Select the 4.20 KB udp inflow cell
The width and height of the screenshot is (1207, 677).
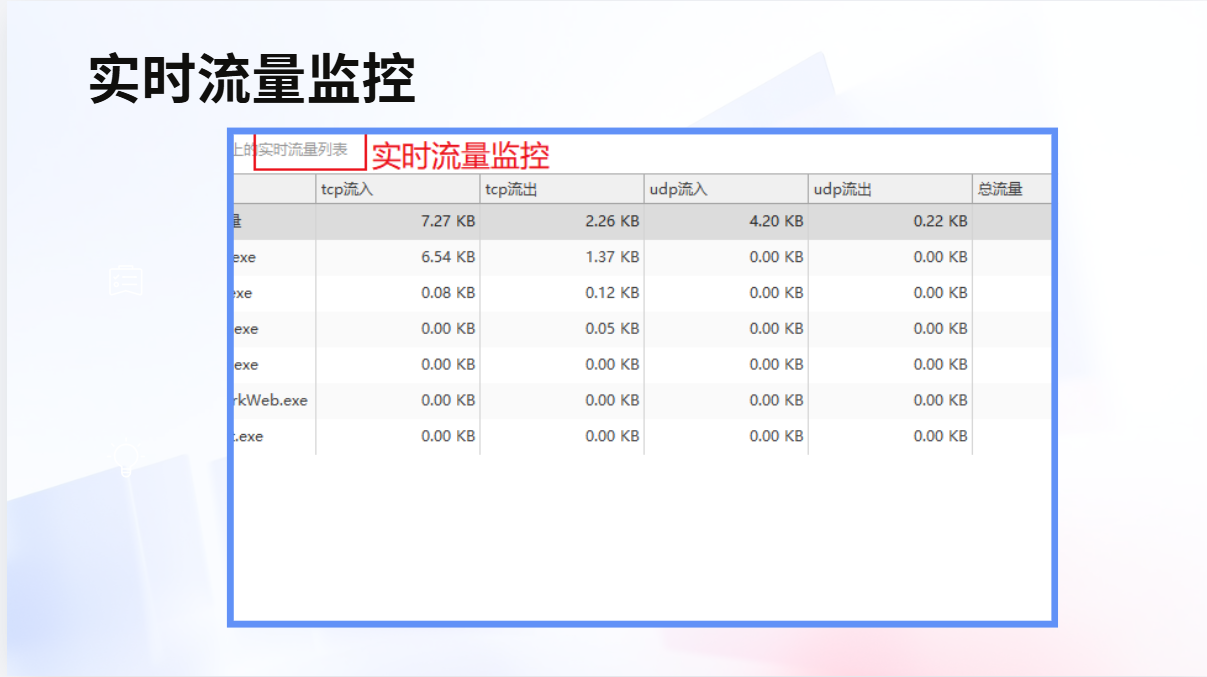[776, 221]
